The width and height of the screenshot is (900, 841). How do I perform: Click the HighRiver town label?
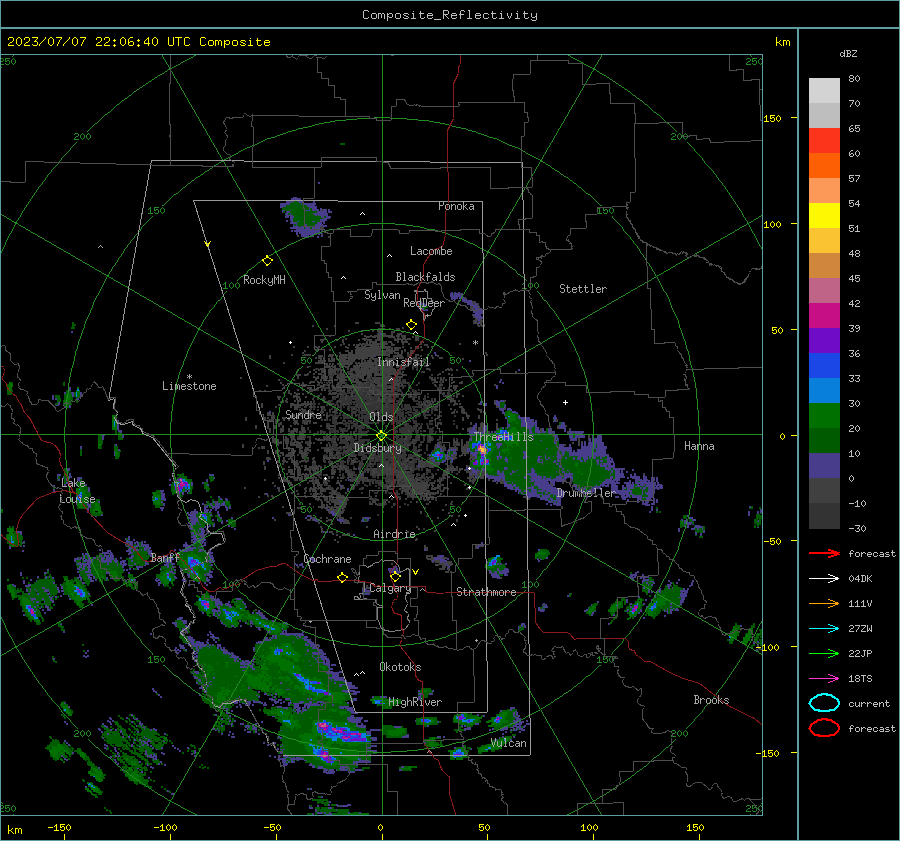[x=415, y=702]
